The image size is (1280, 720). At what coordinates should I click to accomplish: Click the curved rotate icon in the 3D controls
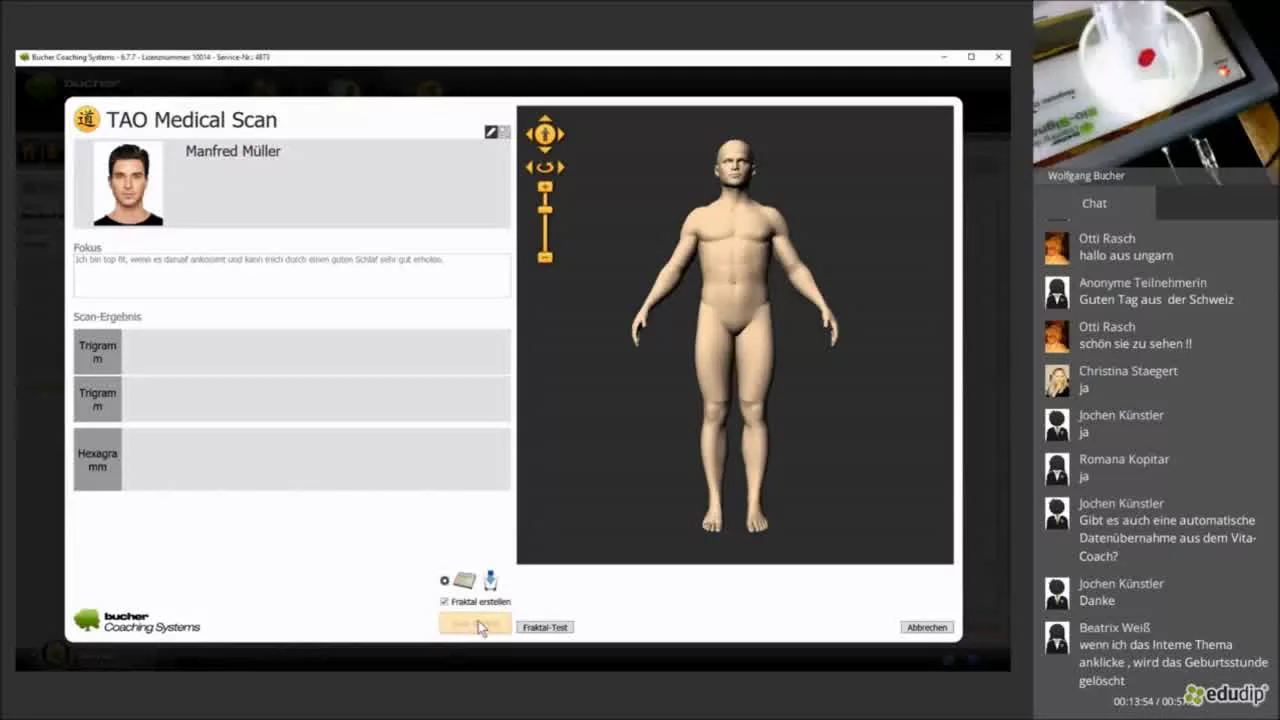(x=545, y=168)
